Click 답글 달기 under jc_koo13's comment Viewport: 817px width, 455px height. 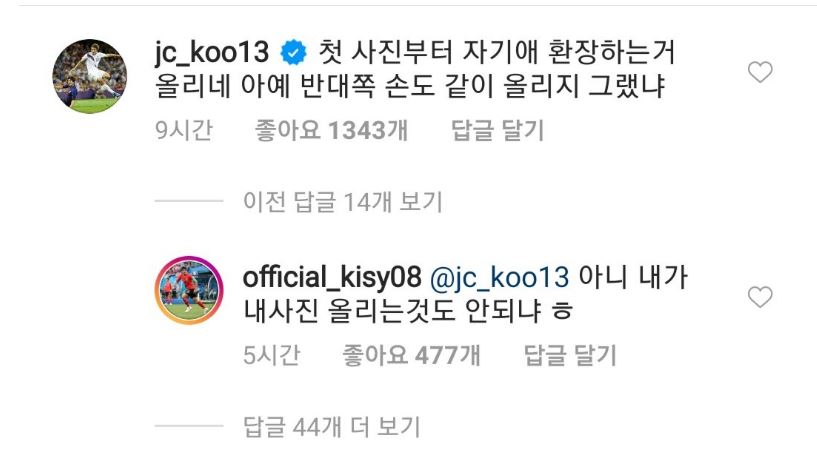(497, 130)
